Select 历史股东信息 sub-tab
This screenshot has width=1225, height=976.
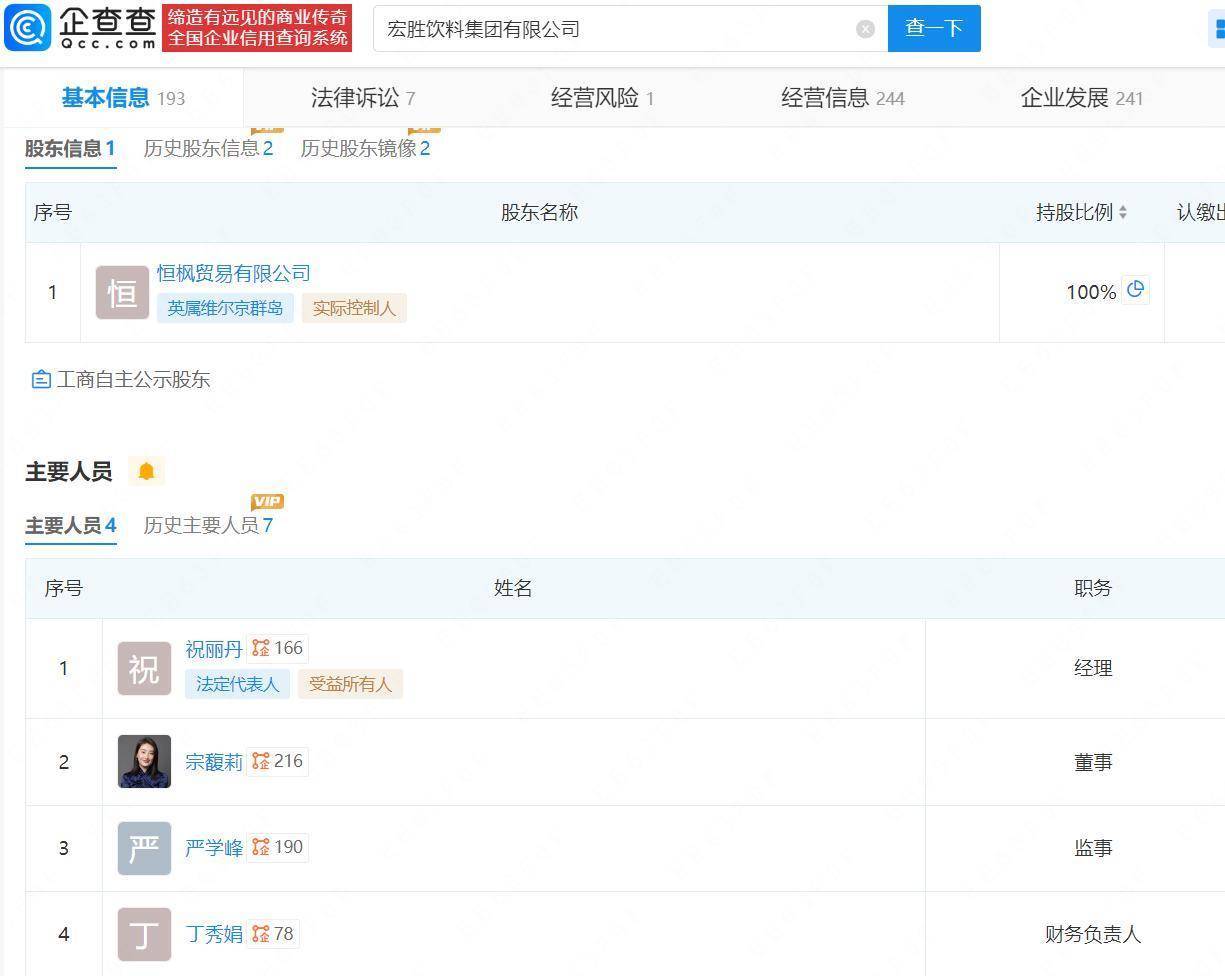pos(208,149)
